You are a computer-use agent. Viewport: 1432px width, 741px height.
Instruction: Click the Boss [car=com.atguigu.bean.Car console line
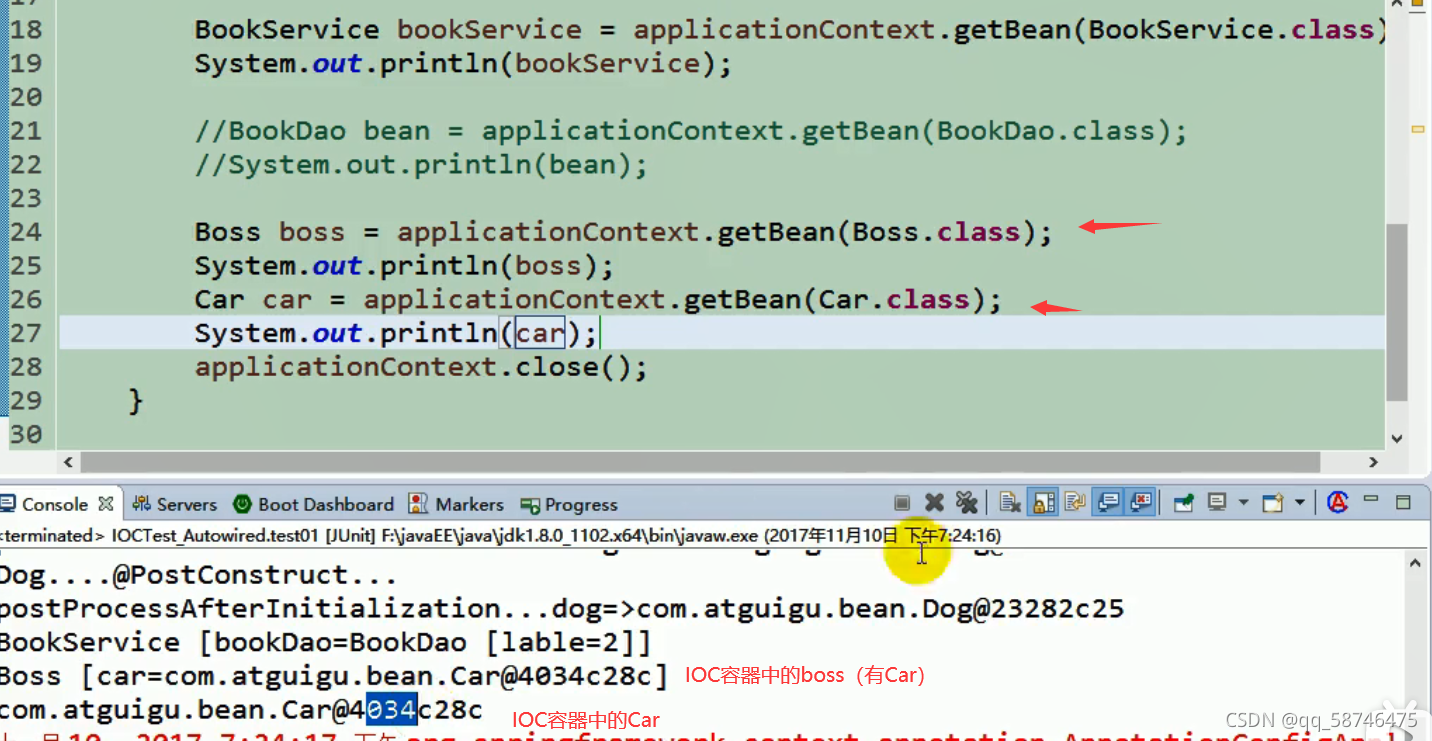[334, 677]
